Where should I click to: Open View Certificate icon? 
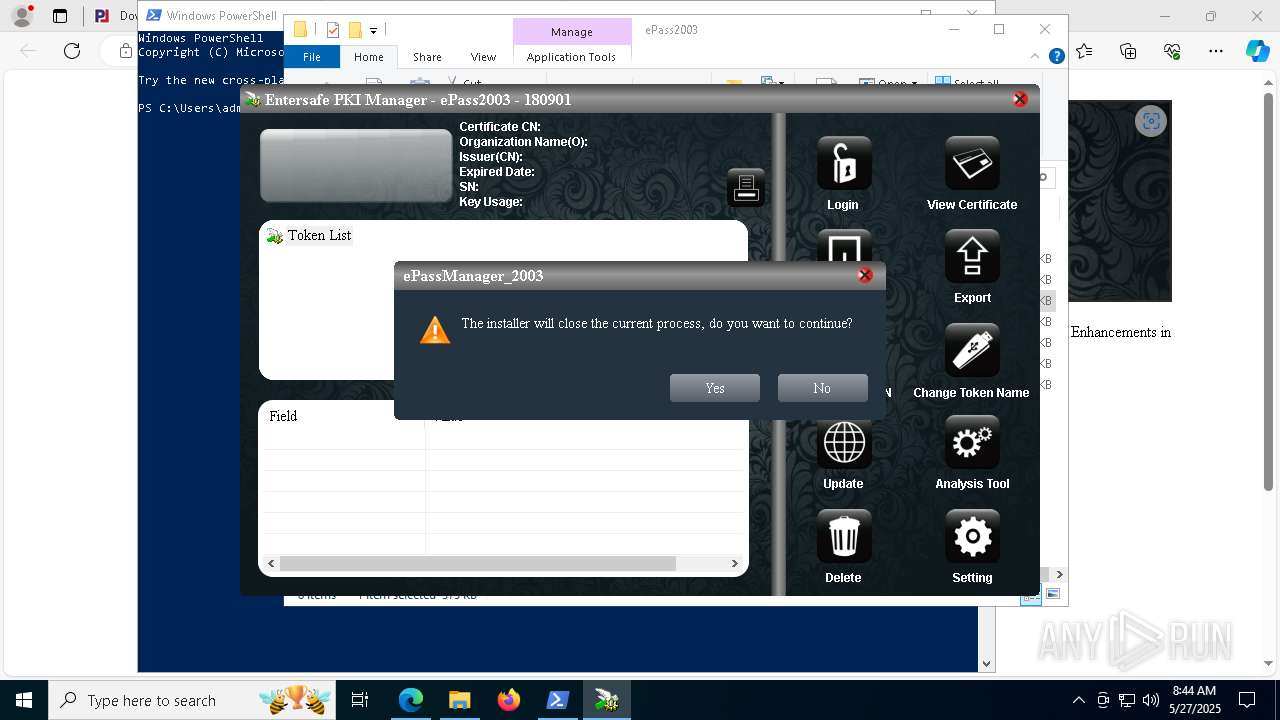[972, 163]
